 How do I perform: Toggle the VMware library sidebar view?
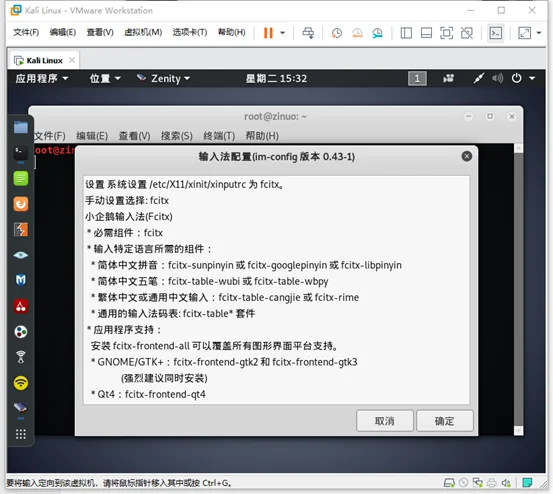(406, 33)
